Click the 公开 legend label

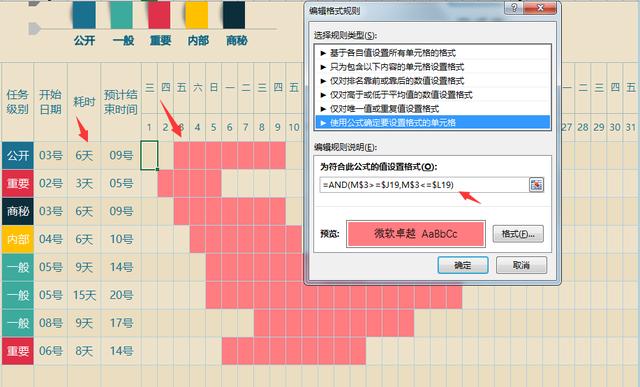pyautogui.click(x=84, y=40)
